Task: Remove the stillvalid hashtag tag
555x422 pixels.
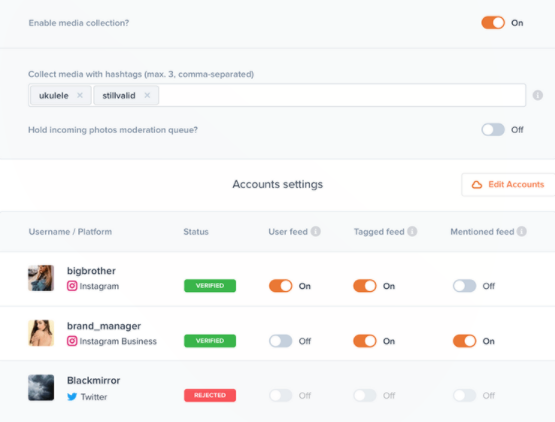Action: (x=147, y=95)
